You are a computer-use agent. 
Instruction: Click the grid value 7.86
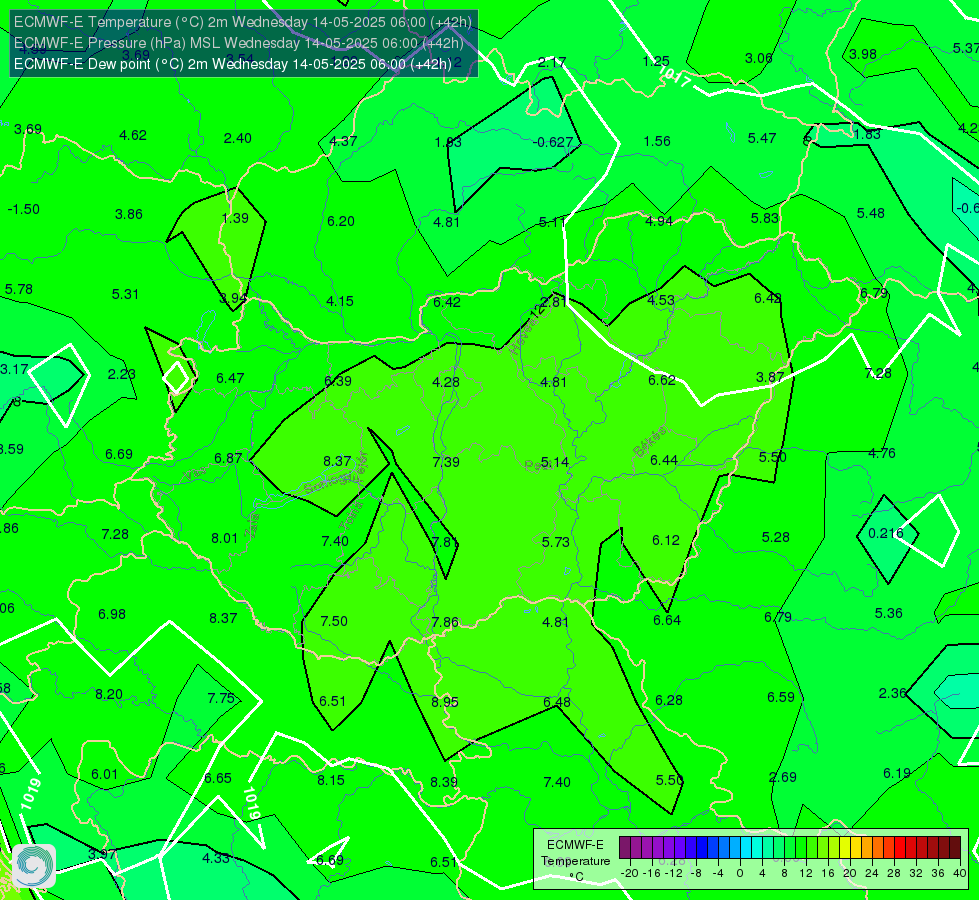[x=445, y=622]
